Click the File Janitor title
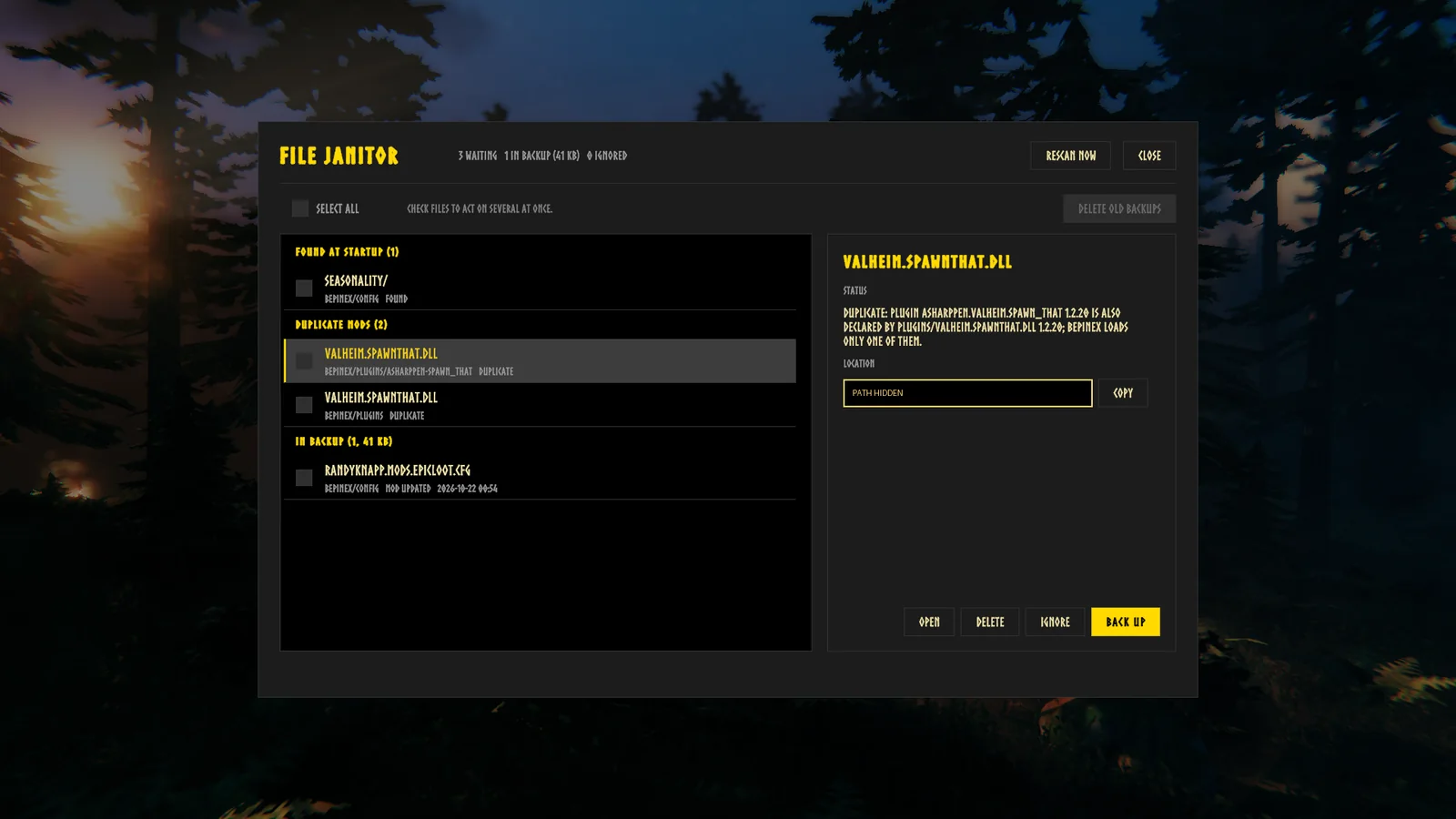 click(339, 156)
